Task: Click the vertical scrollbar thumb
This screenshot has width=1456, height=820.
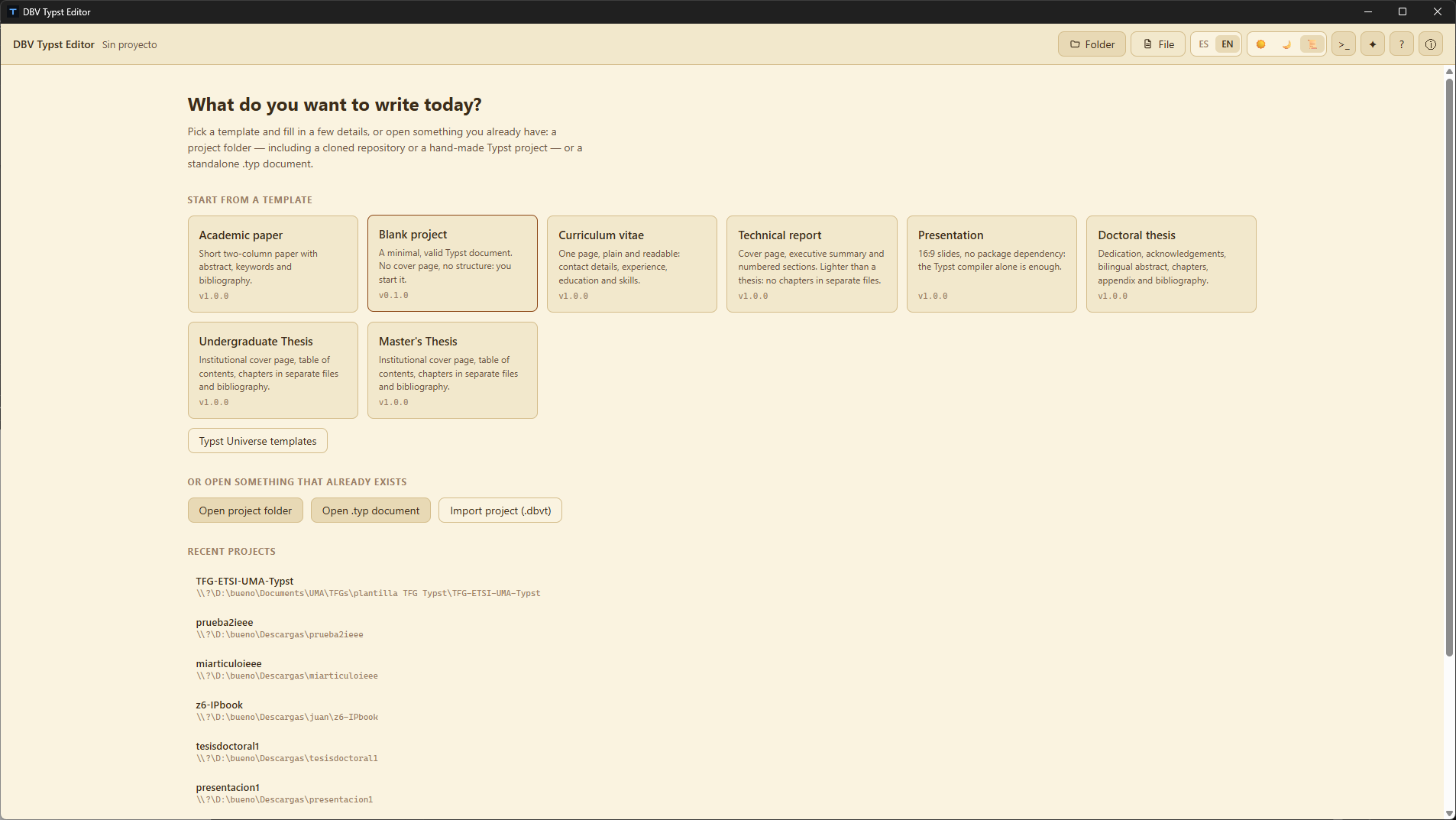Action: point(1449,367)
